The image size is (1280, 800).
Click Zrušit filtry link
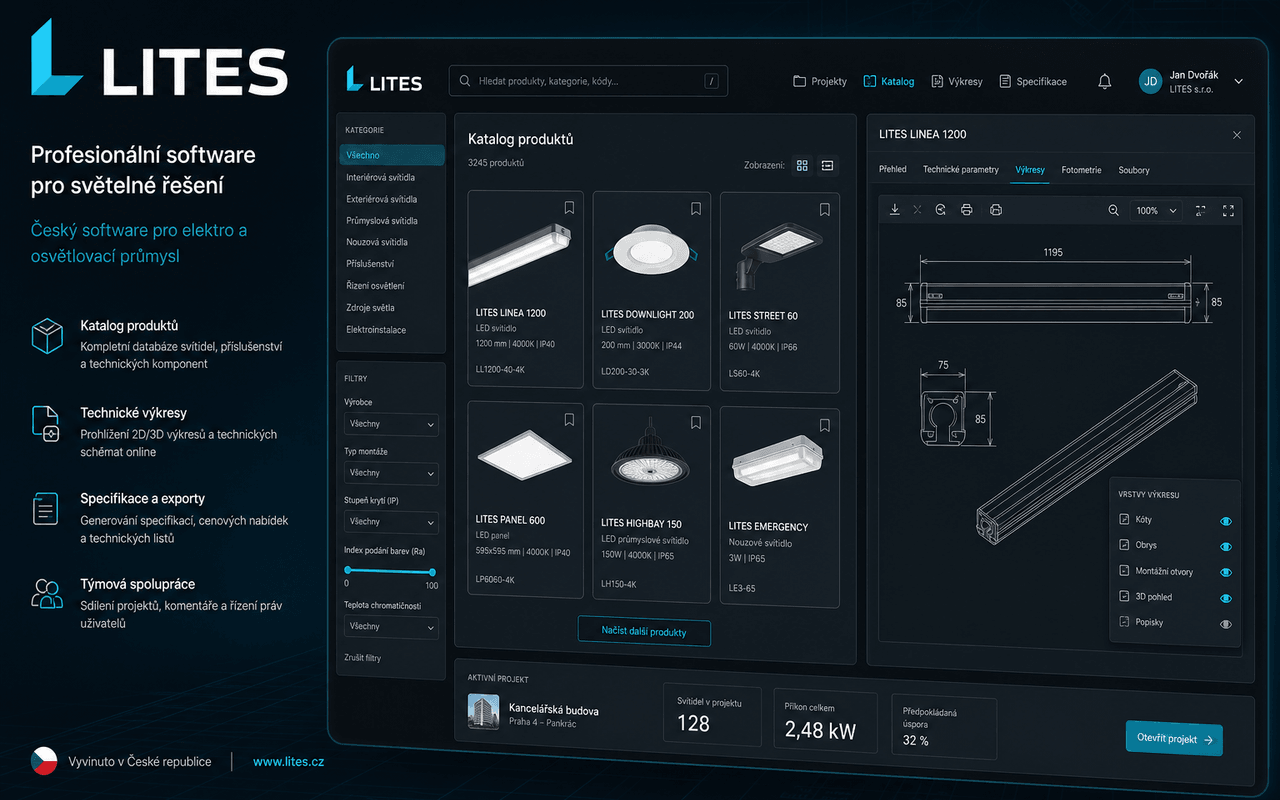[363, 658]
